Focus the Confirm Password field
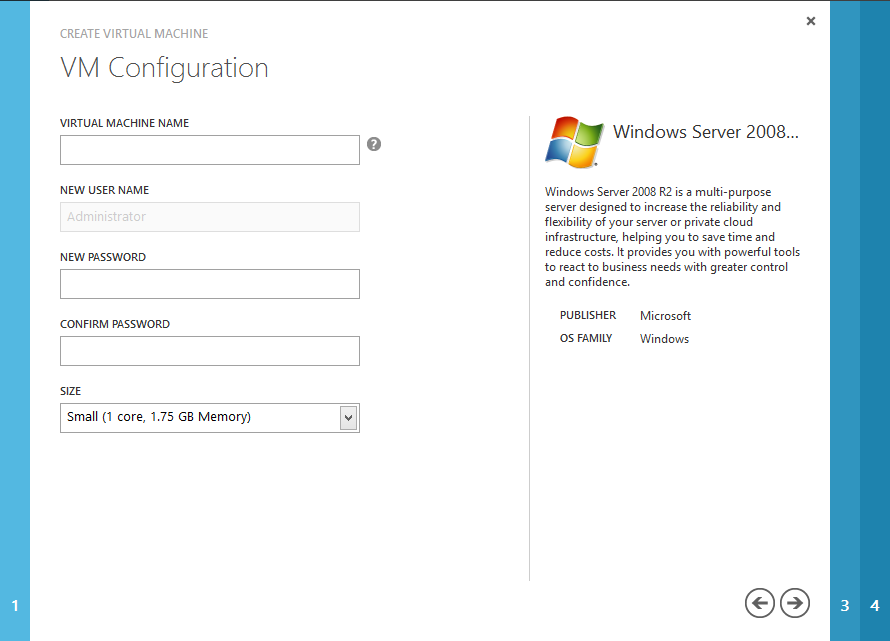The image size is (890, 641). point(210,351)
